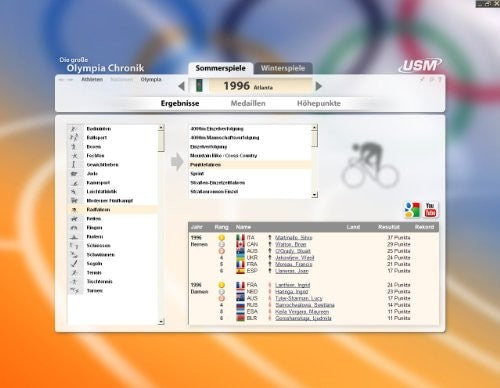Viewport: 500px width, 388px height.
Task: Open Google search via the Google icon
Action: click(x=412, y=210)
